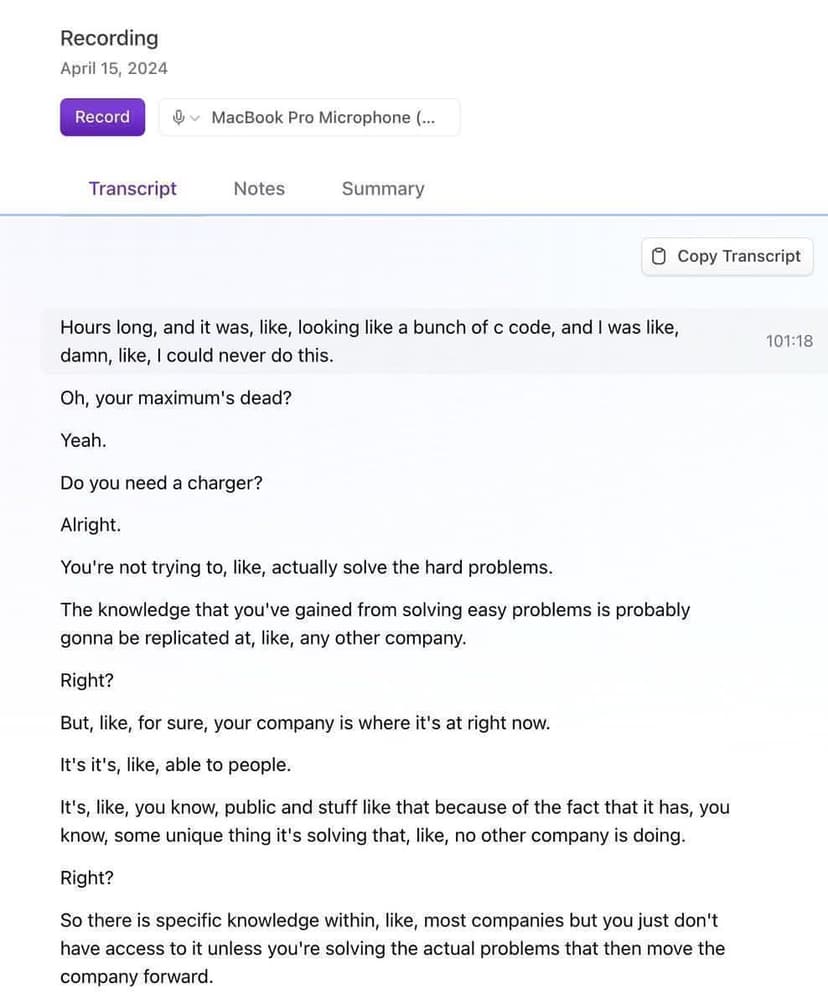Switch to the Transcript tab
The image size is (828, 1006).
[x=132, y=189]
